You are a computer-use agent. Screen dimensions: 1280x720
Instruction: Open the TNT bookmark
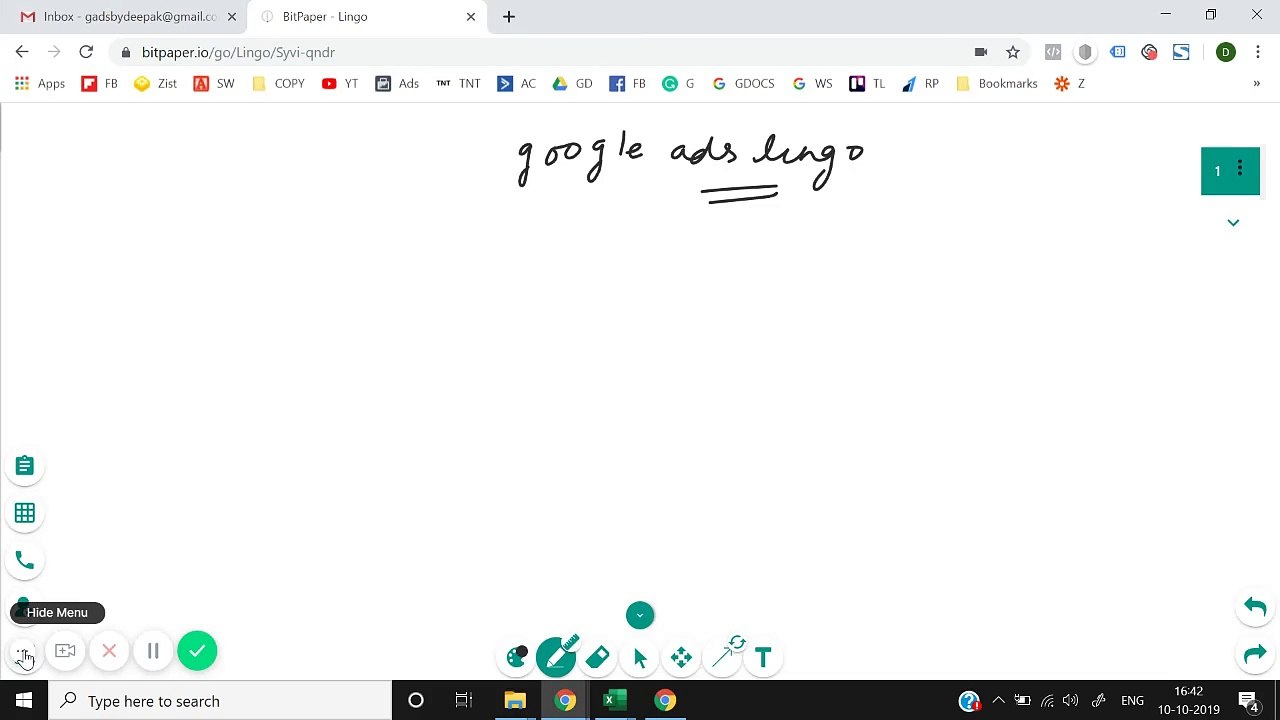(458, 84)
